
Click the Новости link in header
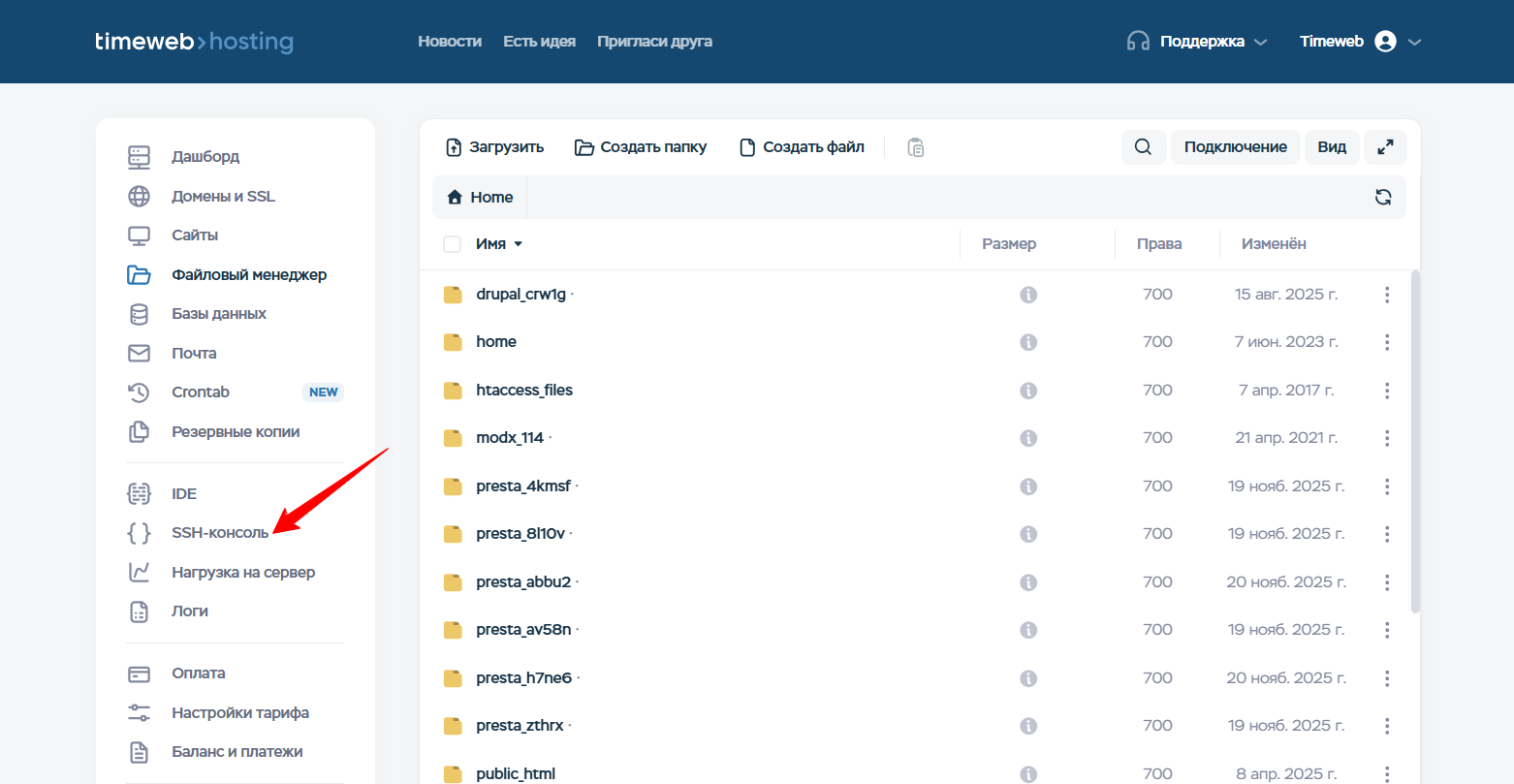coord(450,42)
